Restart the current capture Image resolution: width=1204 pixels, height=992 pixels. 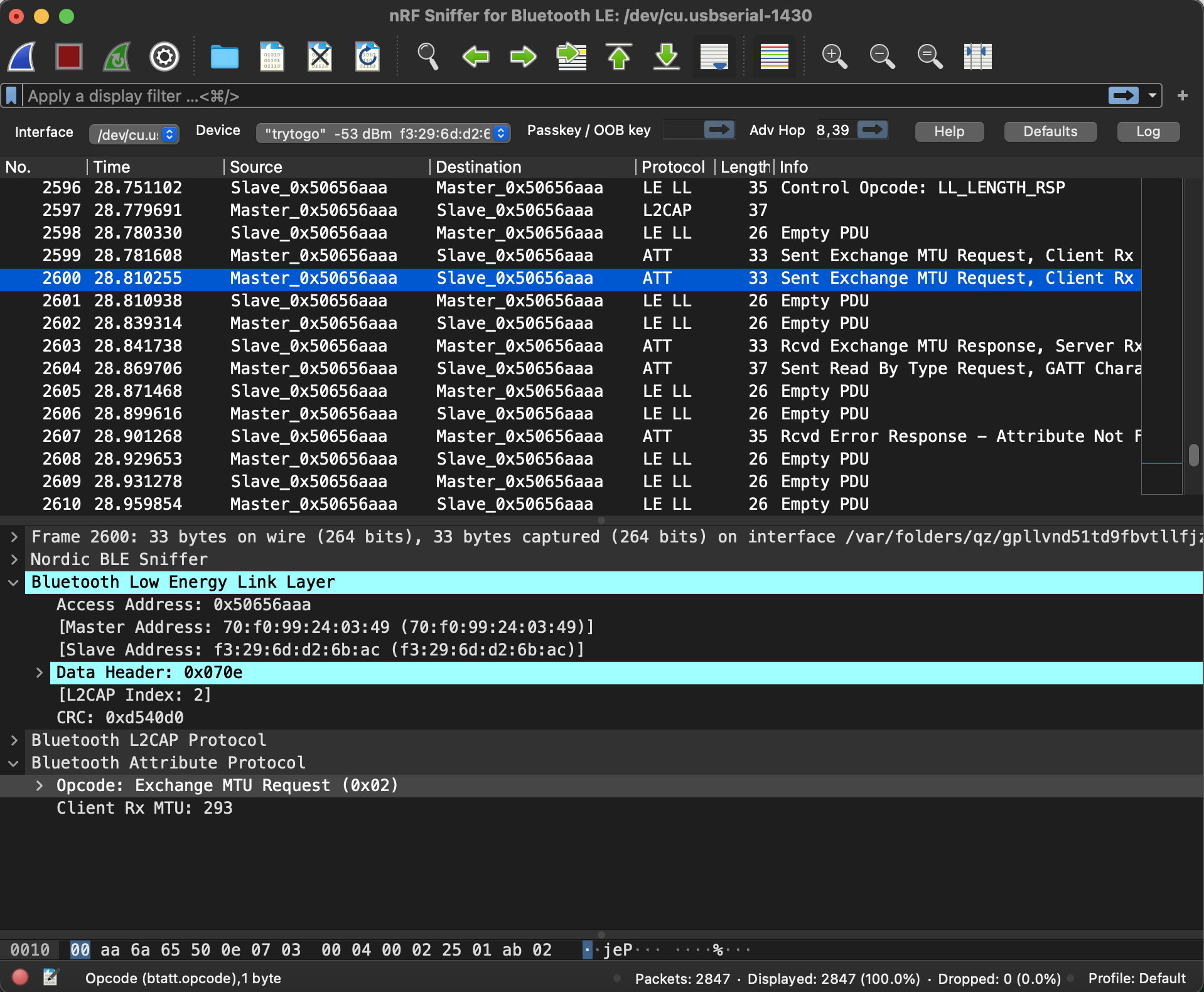[117, 57]
